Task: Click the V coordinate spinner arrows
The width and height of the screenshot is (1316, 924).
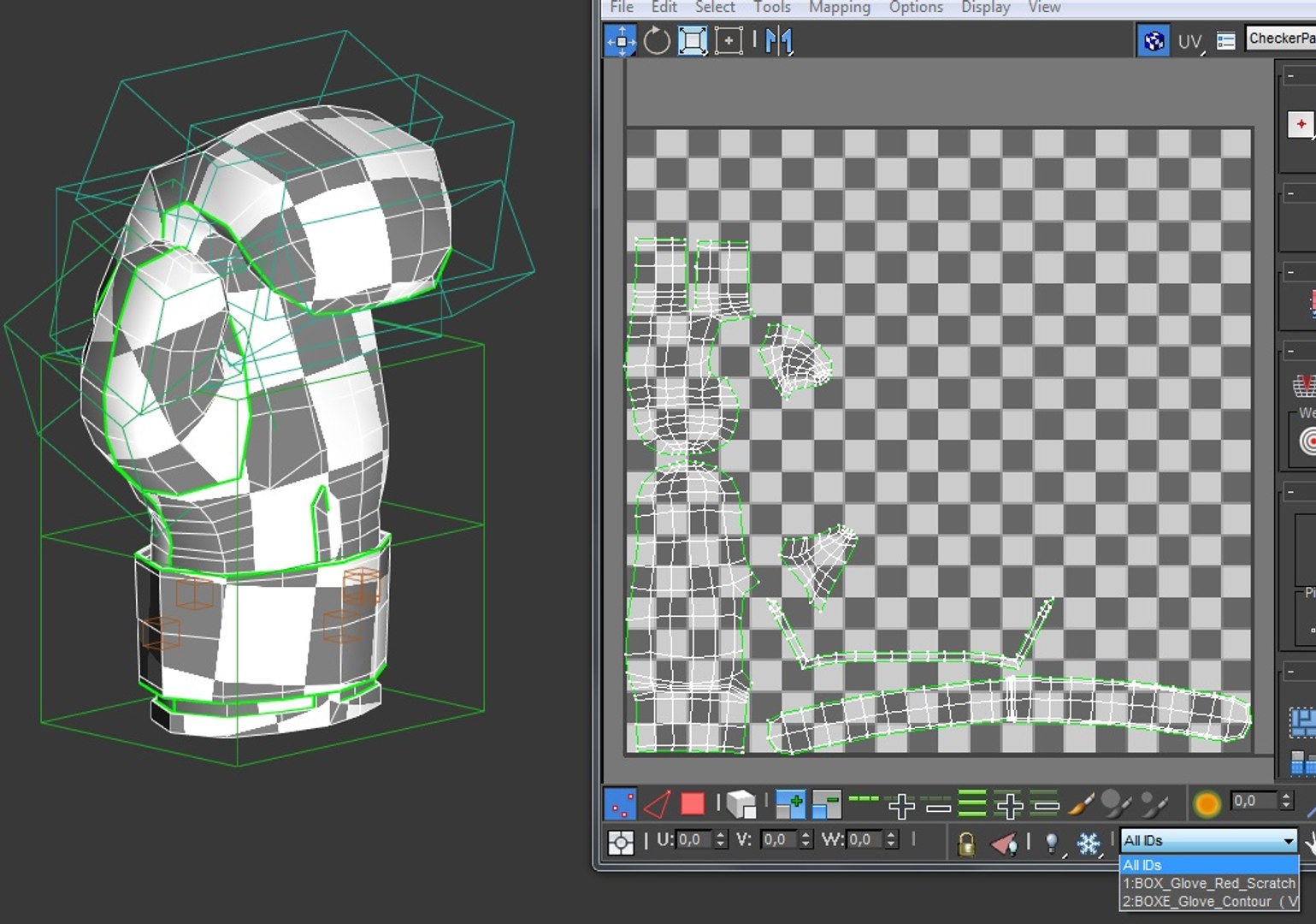Action: click(x=806, y=840)
